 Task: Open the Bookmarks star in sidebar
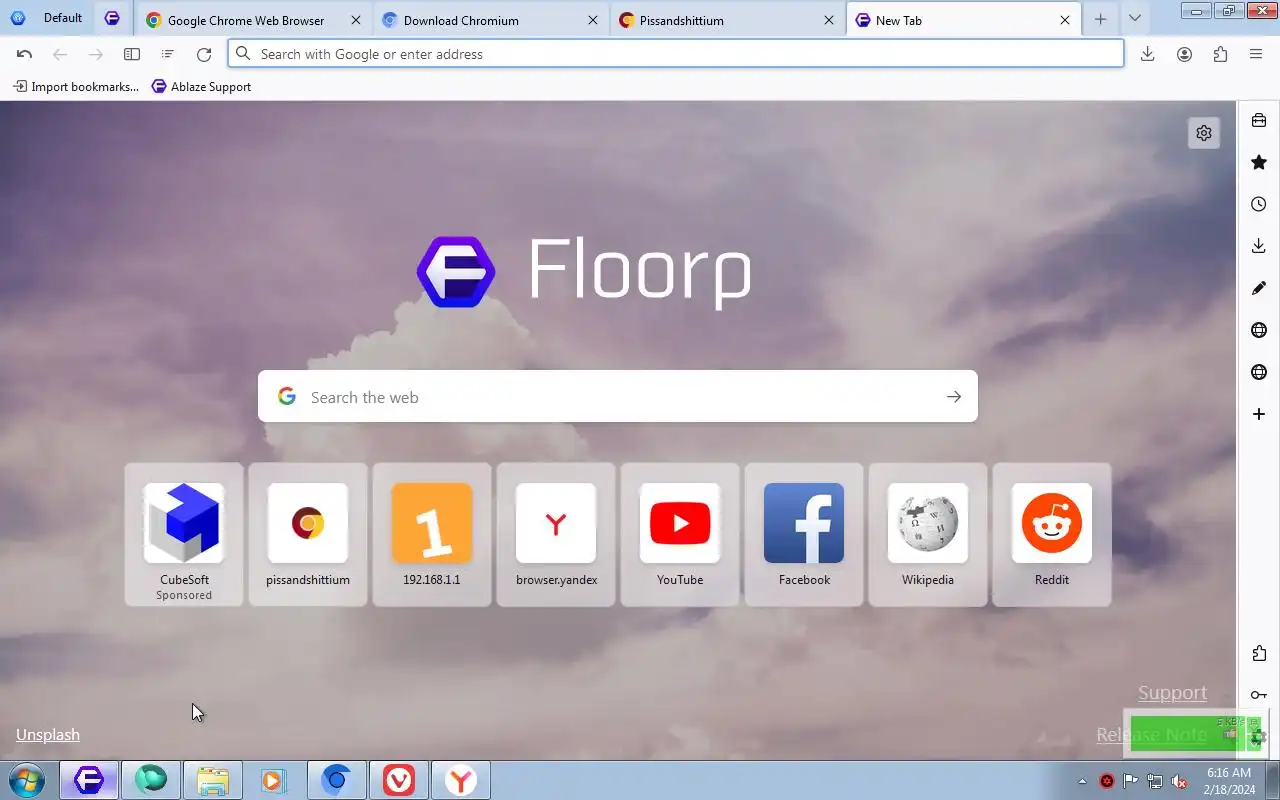(x=1259, y=162)
